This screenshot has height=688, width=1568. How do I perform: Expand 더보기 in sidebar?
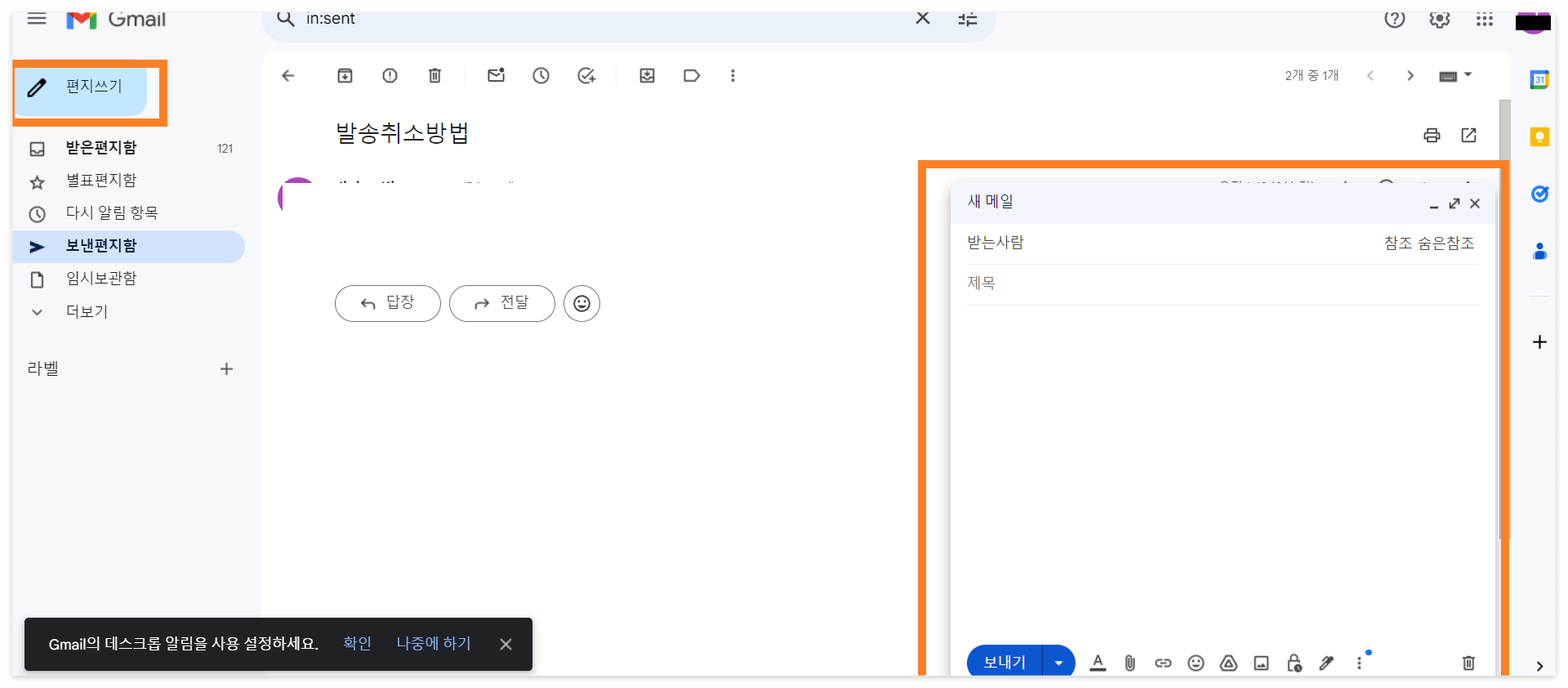(x=129, y=311)
